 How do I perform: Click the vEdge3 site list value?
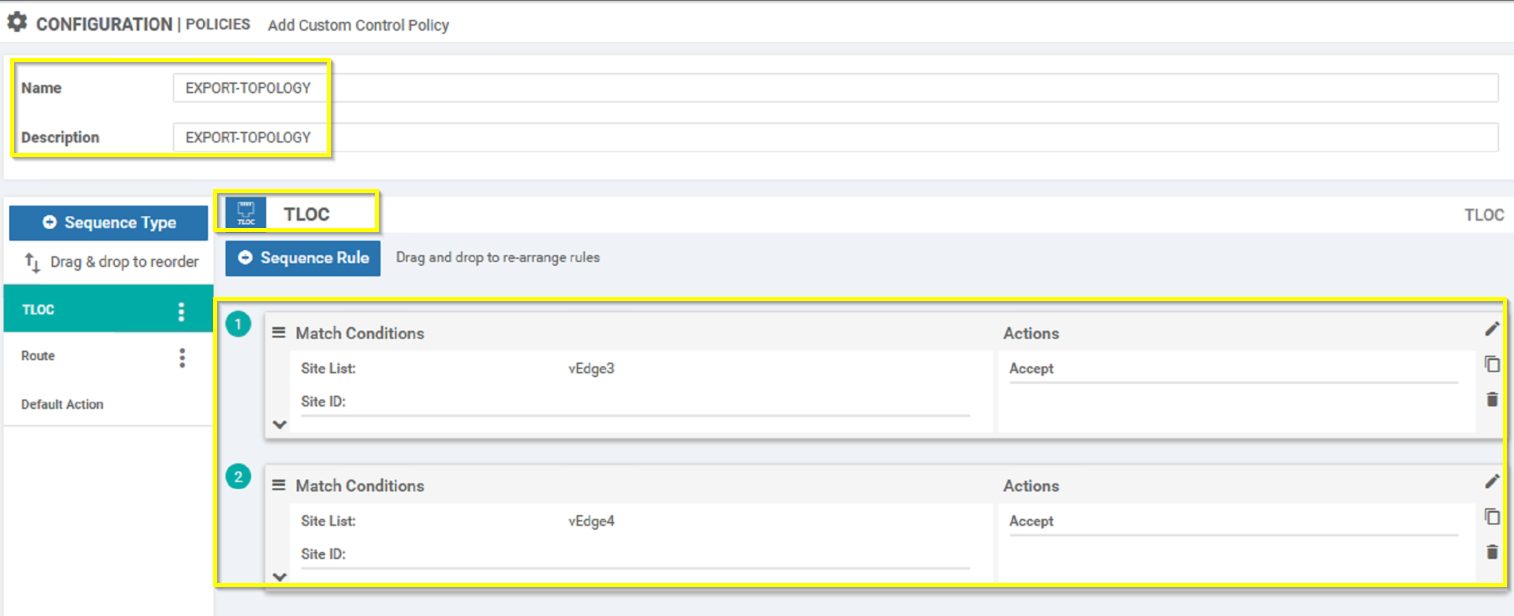pos(591,369)
